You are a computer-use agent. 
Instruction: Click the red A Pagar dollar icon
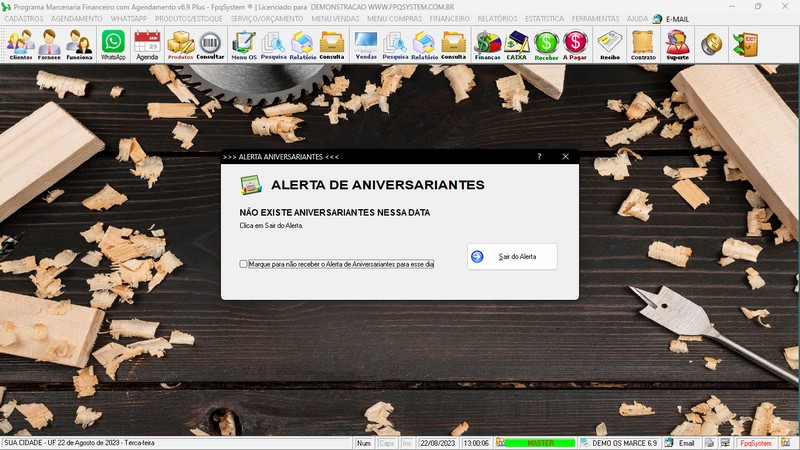click(x=575, y=44)
